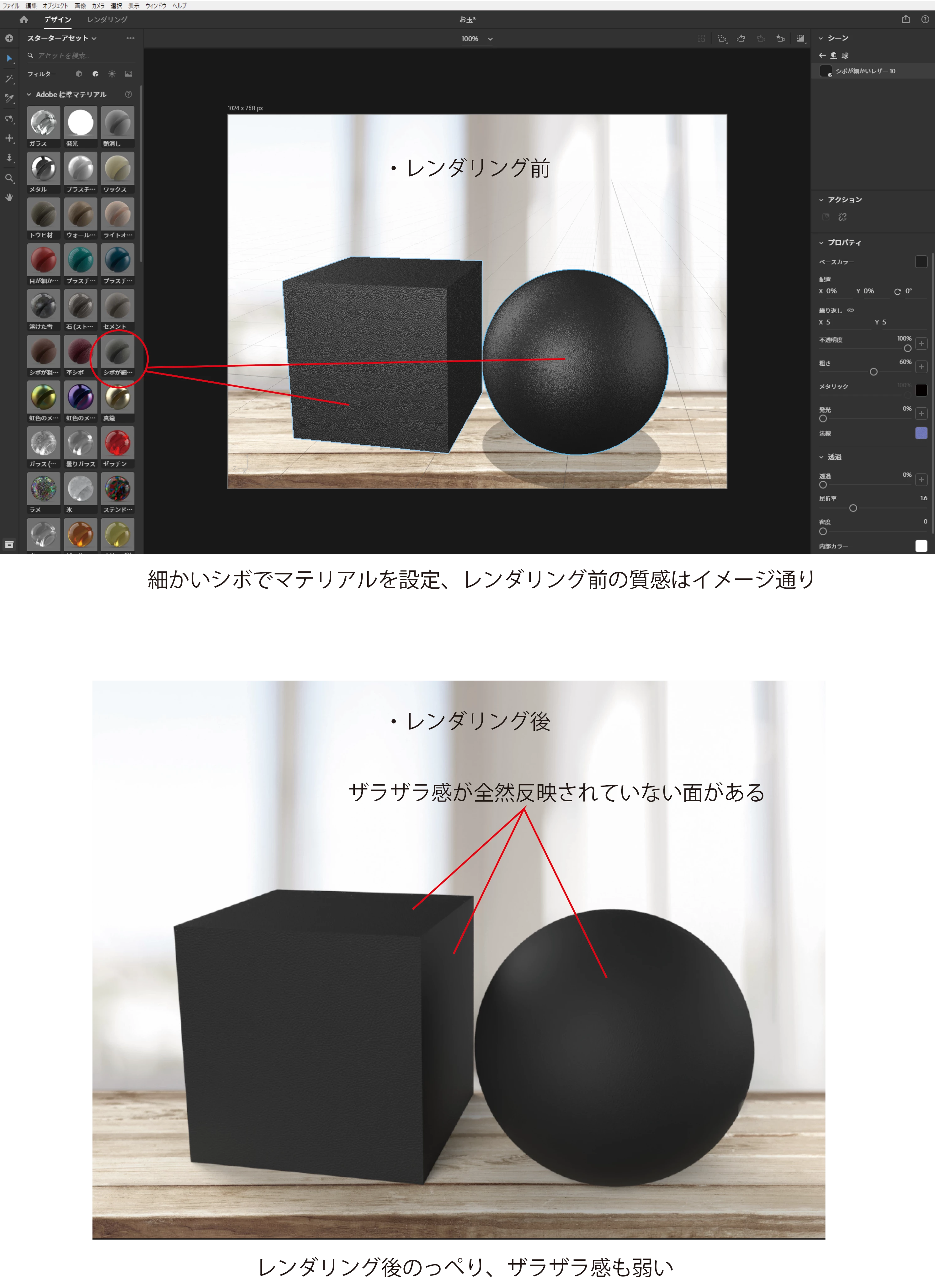This screenshot has height=1288, width=935.
Task: Switch to the レンダリング tab
Action: tap(107, 19)
